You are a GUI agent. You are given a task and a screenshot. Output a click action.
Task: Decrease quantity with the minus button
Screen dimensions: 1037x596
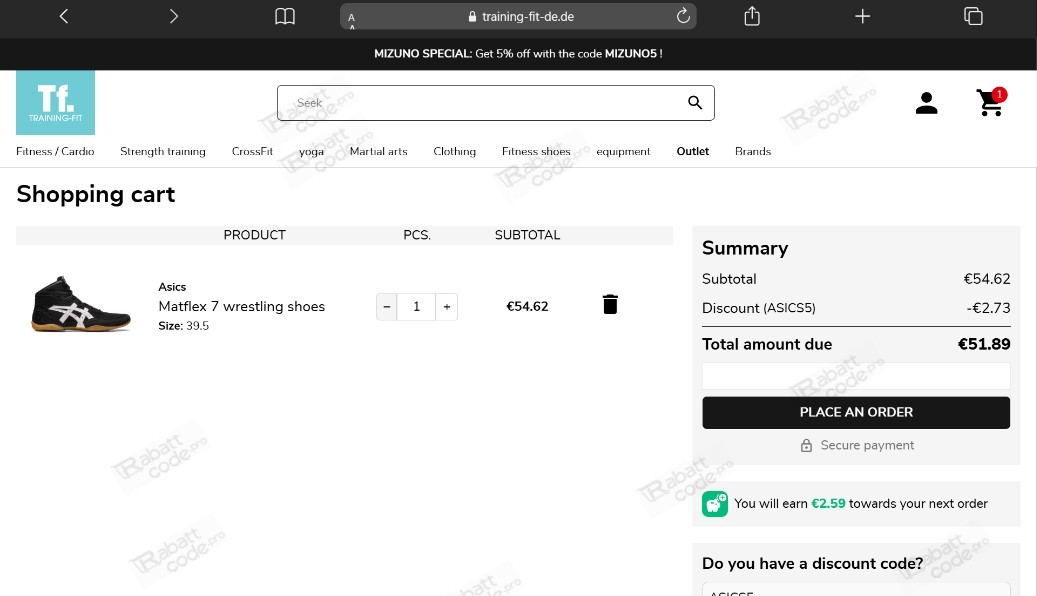387,307
